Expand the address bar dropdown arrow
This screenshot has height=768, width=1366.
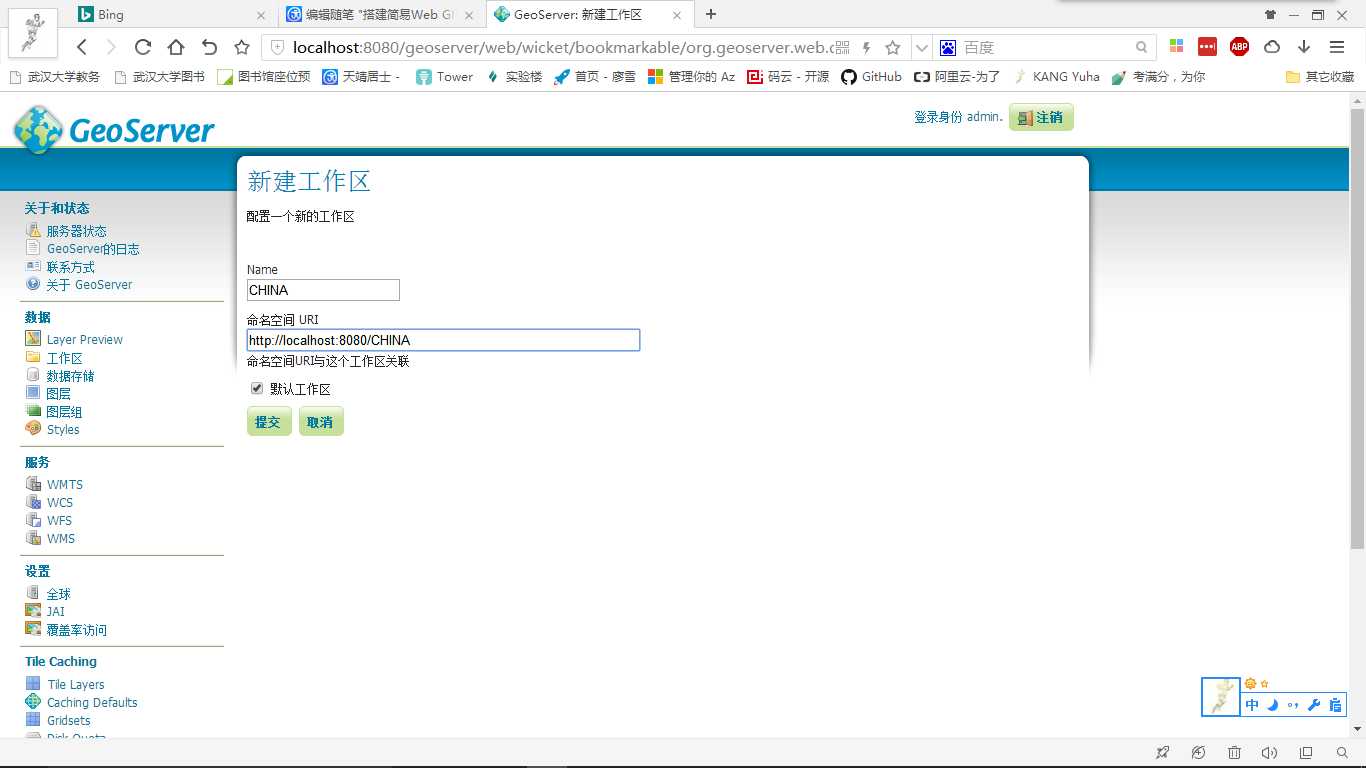pyautogui.click(x=921, y=47)
